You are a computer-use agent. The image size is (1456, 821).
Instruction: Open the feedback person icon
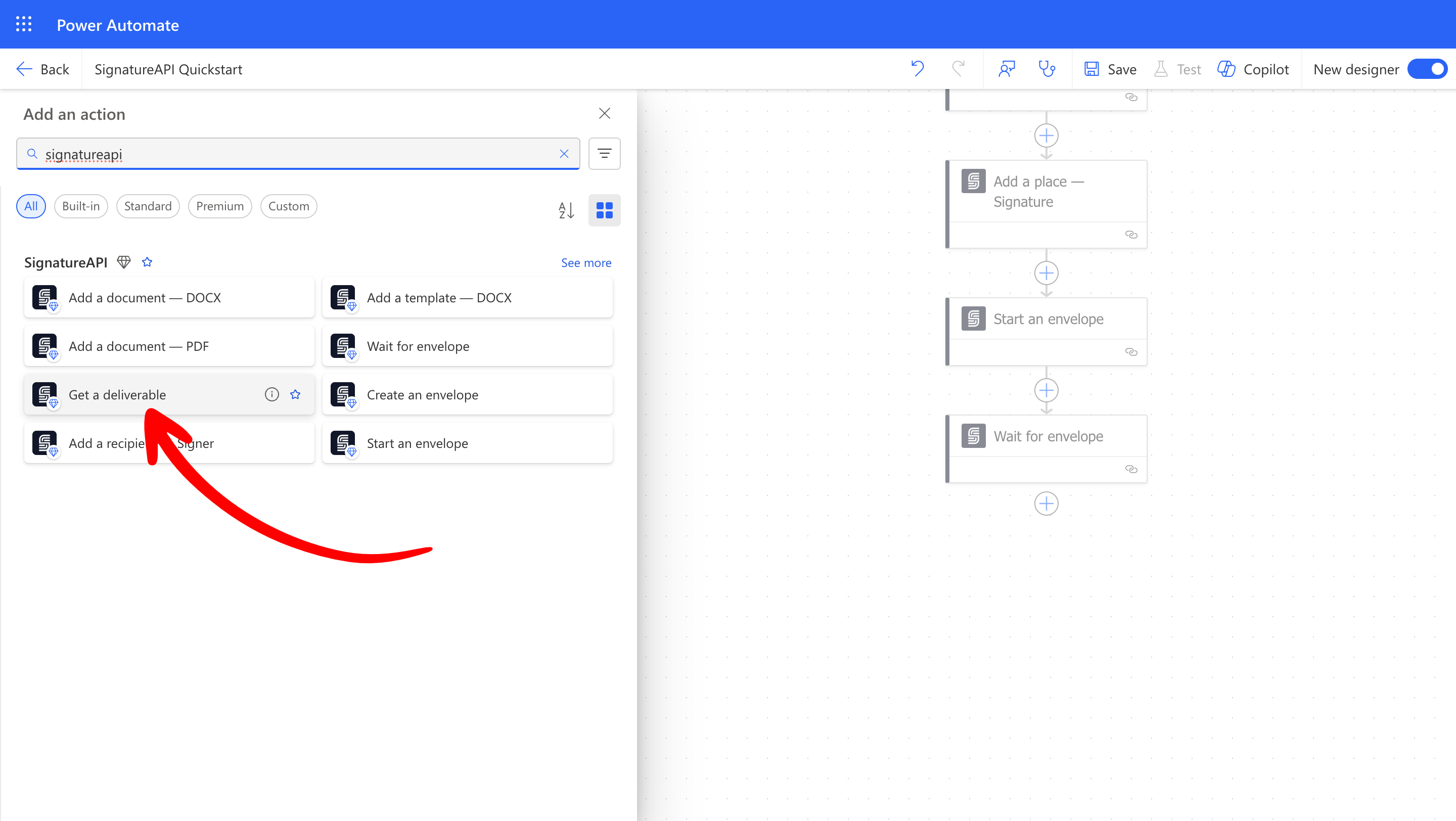[1007, 69]
